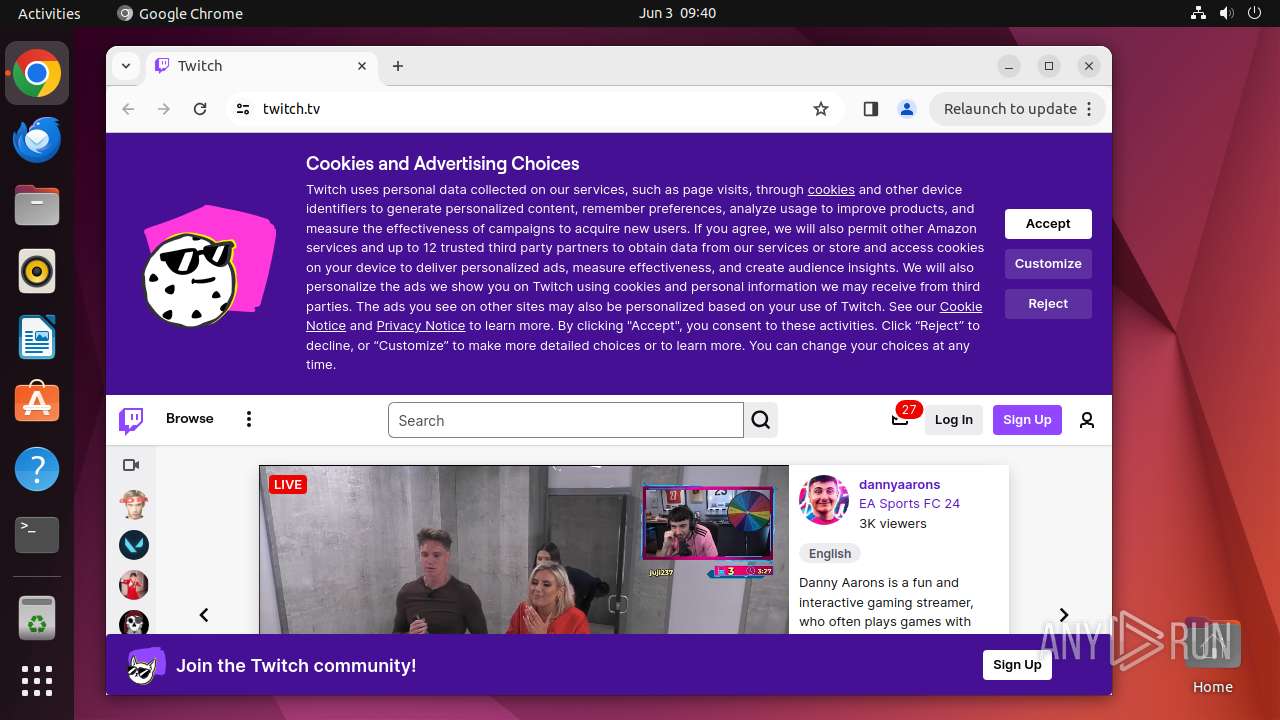Open dannyaarons channel name link
The height and width of the screenshot is (720, 1280).
[899, 484]
